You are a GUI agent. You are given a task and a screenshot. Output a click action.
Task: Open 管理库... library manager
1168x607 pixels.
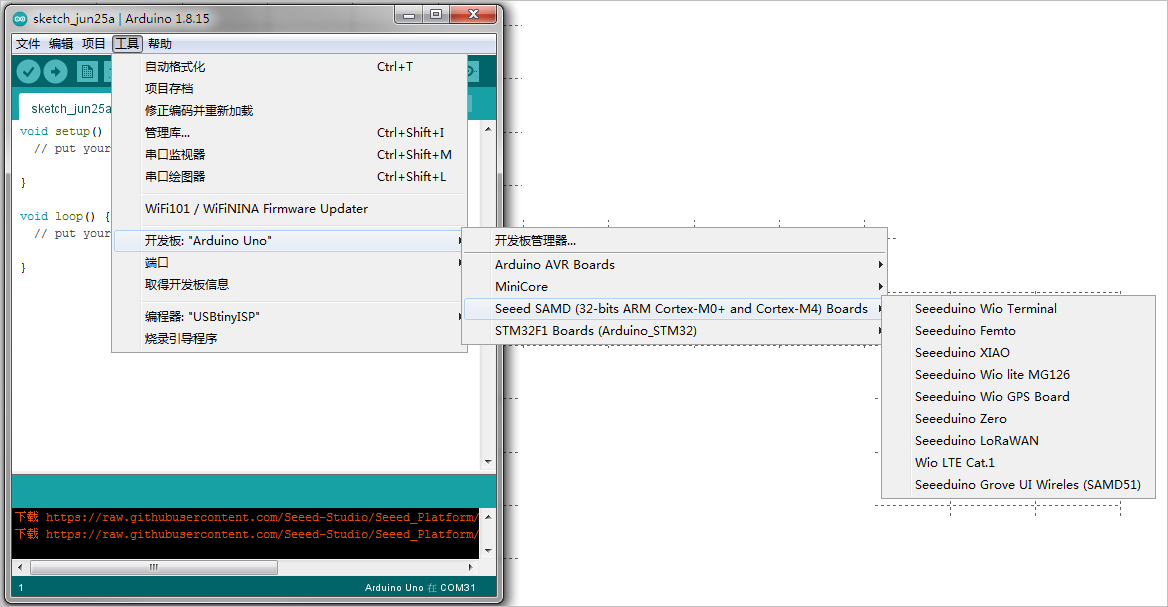tap(289, 133)
